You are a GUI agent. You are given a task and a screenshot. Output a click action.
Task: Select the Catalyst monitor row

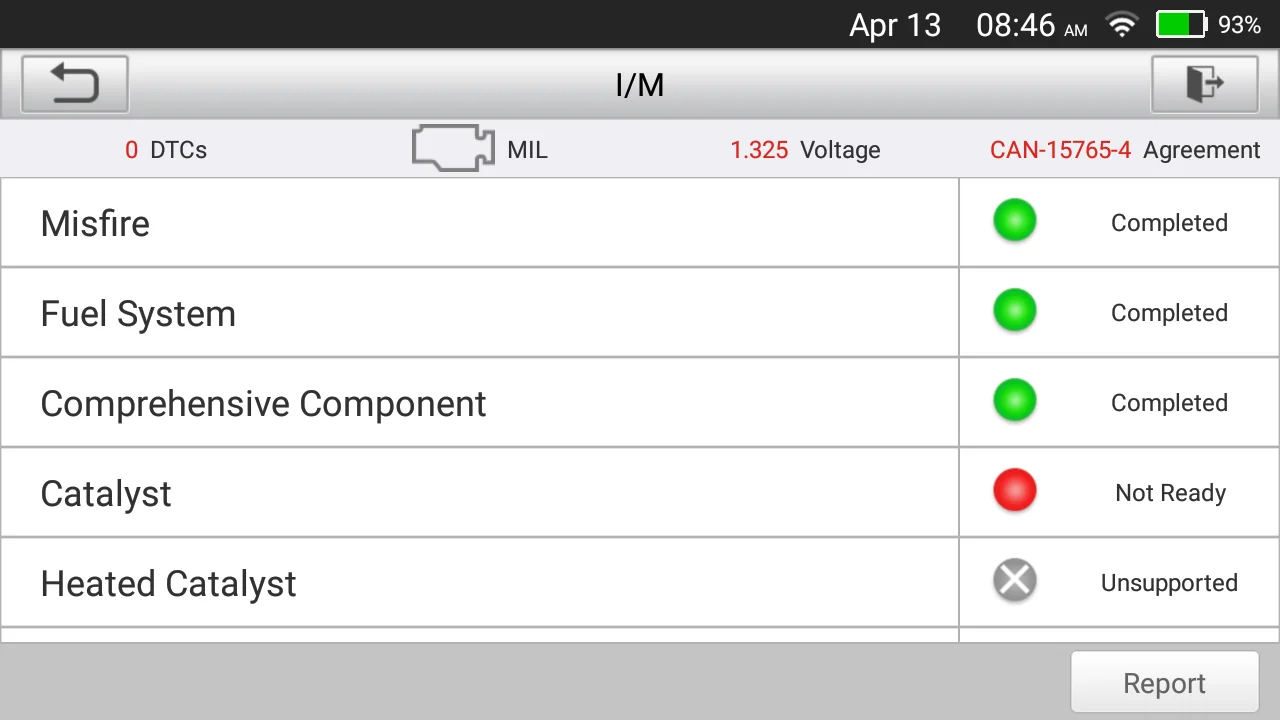[x=480, y=493]
